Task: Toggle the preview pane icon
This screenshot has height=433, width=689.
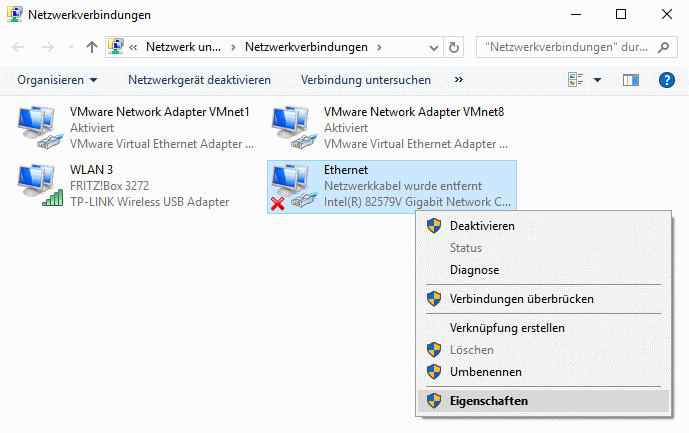Action: 630,80
